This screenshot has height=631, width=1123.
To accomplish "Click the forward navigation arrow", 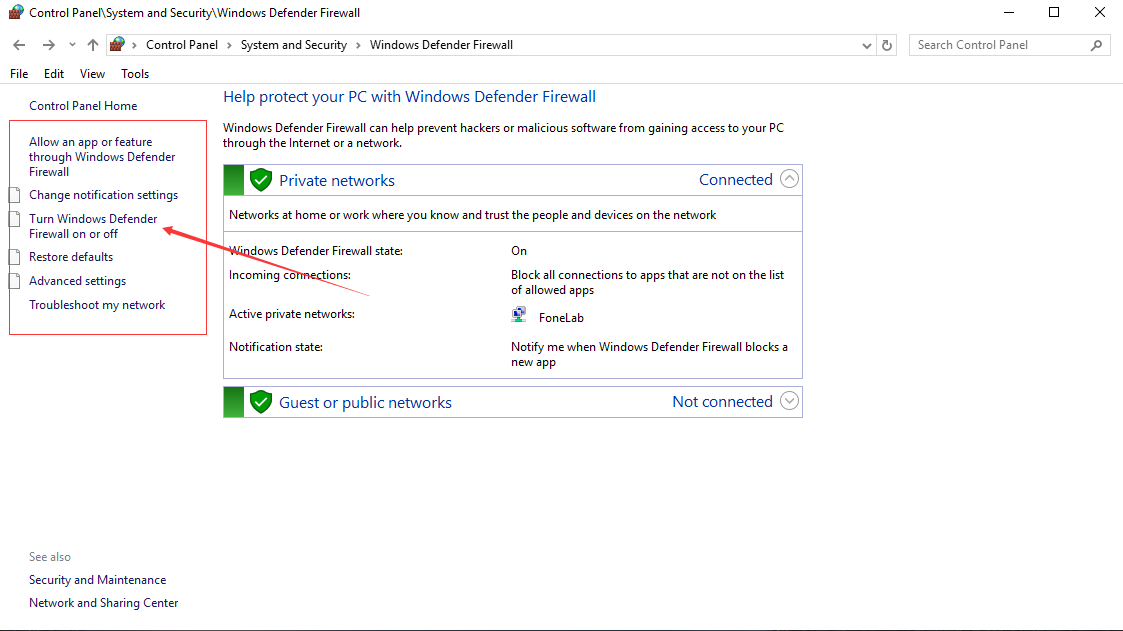I will click(x=48, y=45).
